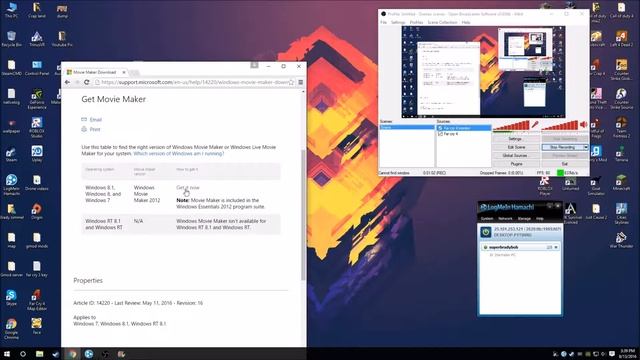Select the highlighted scene in Scenes list

(x=407, y=128)
